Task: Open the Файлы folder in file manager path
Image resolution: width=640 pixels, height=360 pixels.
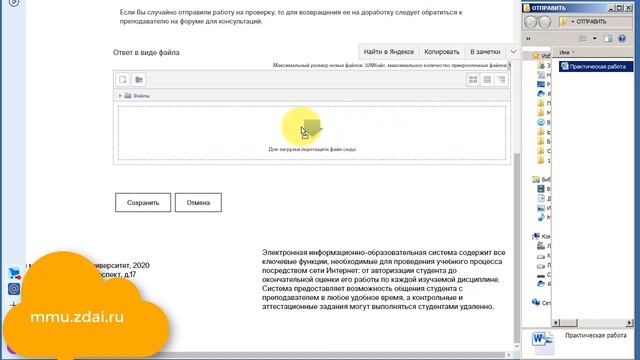Action: [137, 96]
